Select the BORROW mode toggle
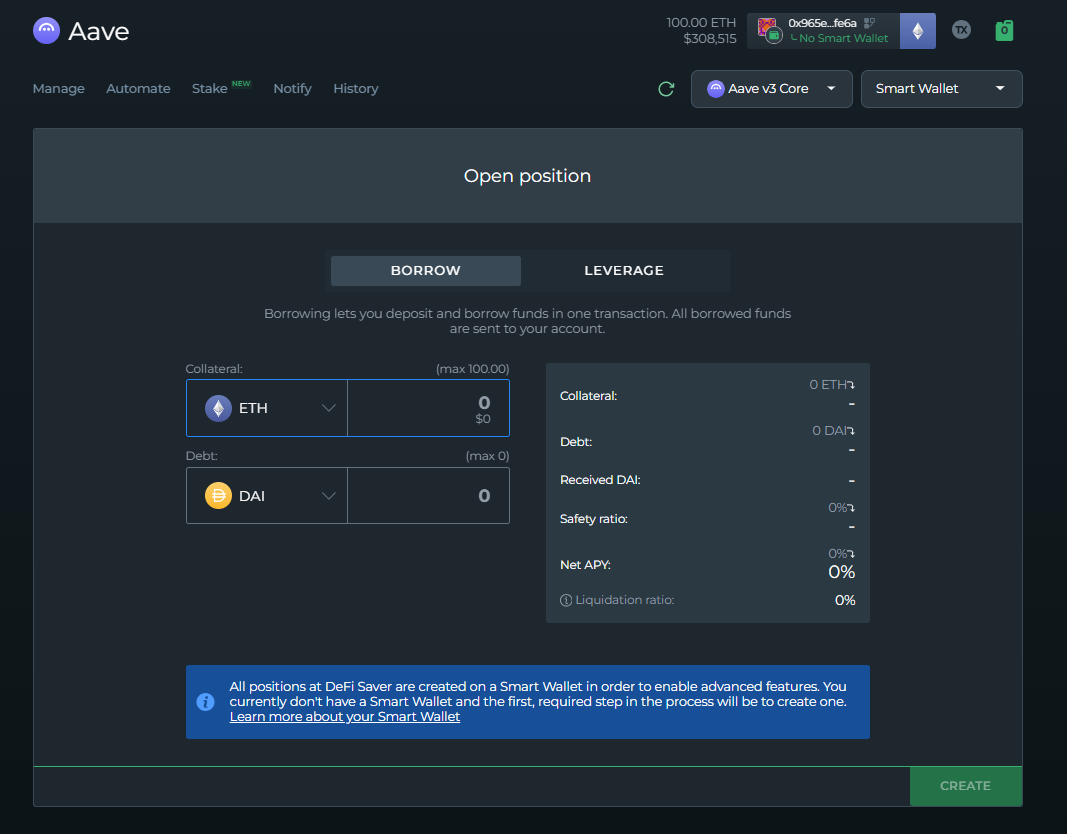 (426, 271)
